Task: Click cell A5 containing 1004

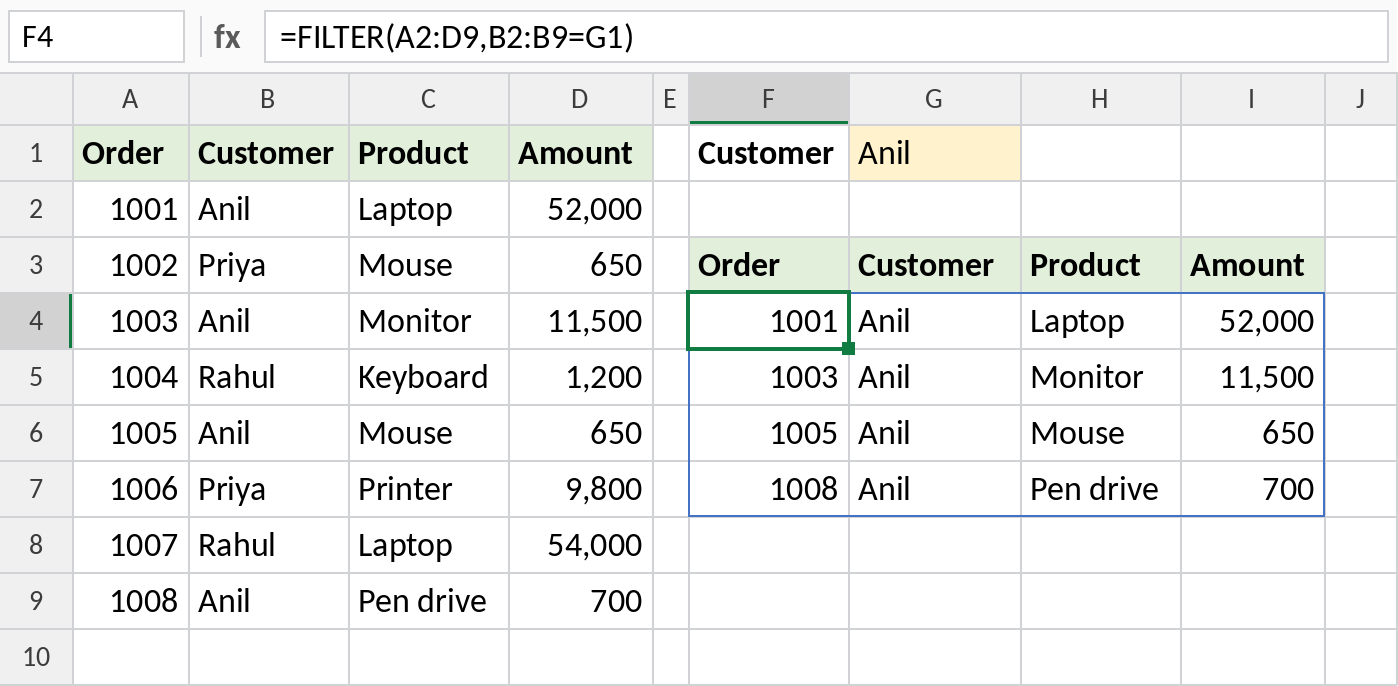Action: coord(131,377)
